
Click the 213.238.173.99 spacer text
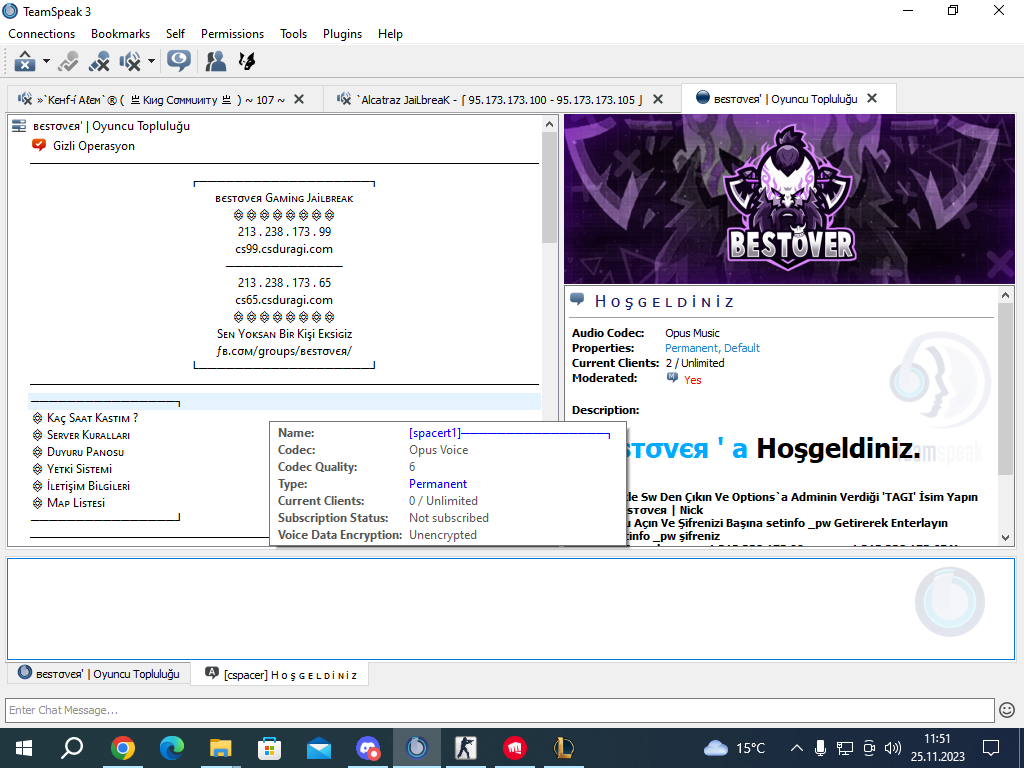(x=284, y=232)
